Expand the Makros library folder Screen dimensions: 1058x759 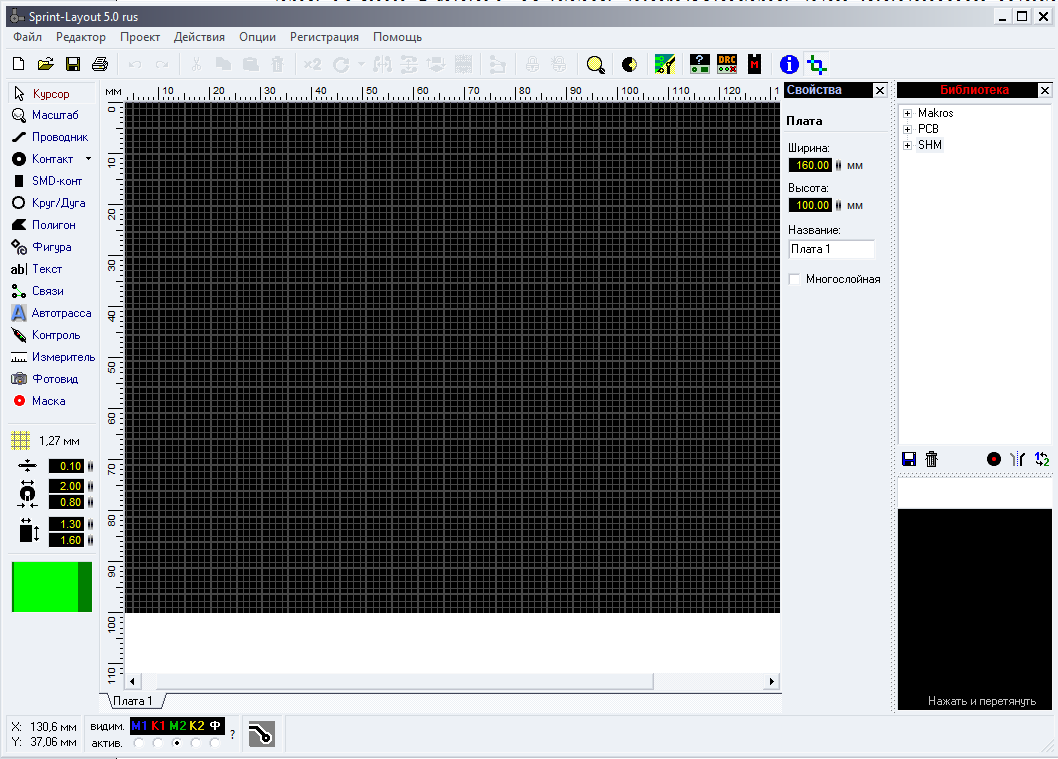908,113
